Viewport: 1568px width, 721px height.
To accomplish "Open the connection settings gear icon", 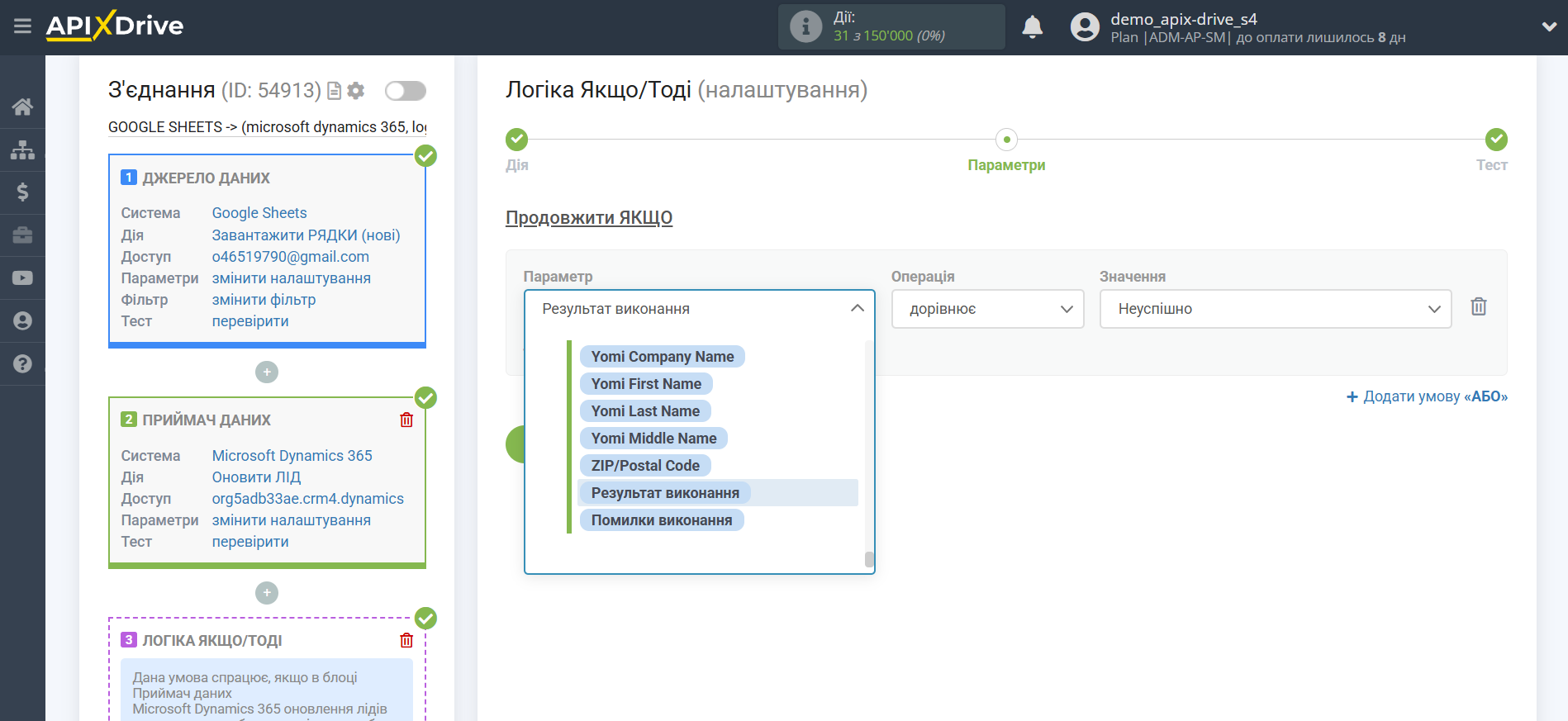I will pyautogui.click(x=356, y=91).
